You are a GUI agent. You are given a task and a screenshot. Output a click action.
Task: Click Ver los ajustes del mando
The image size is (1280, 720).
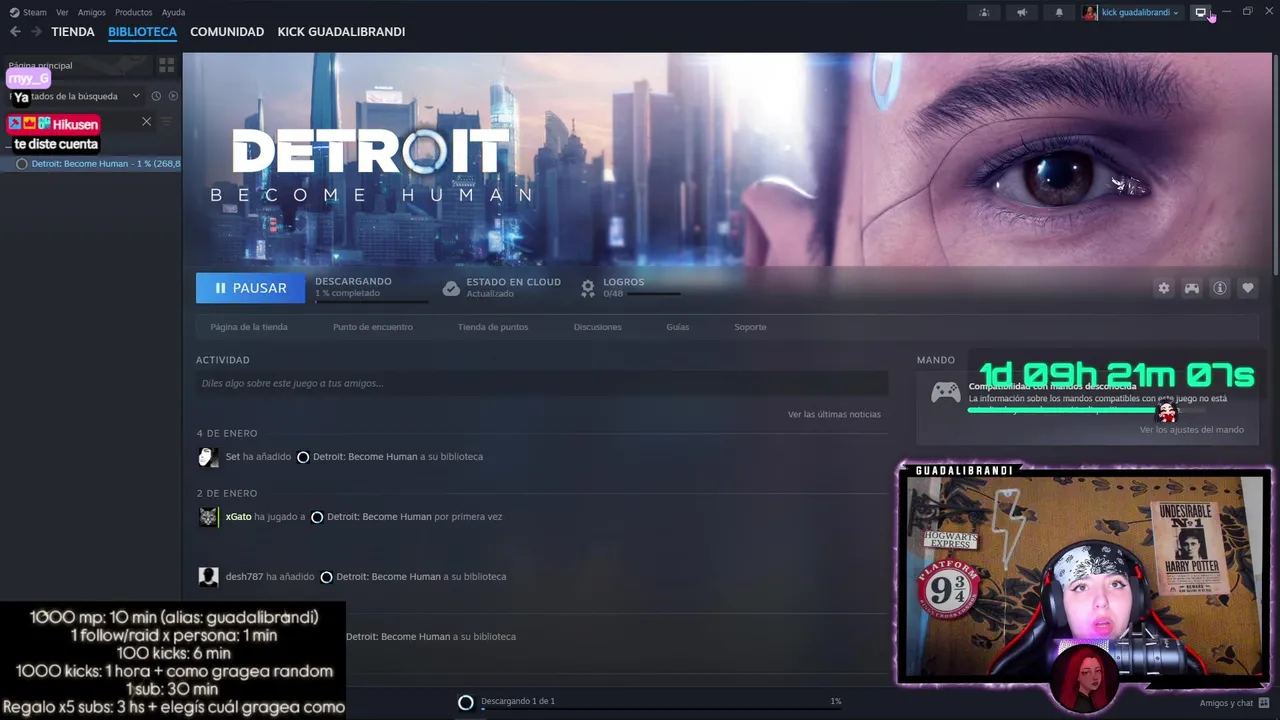pyautogui.click(x=1192, y=430)
